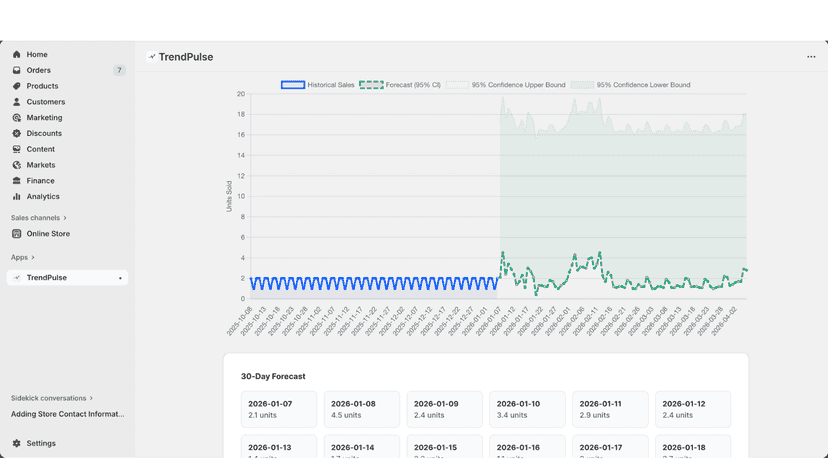The height and width of the screenshot is (466, 828).
Task: Click the Home icon in sidebar
Action: coord(16,54)
